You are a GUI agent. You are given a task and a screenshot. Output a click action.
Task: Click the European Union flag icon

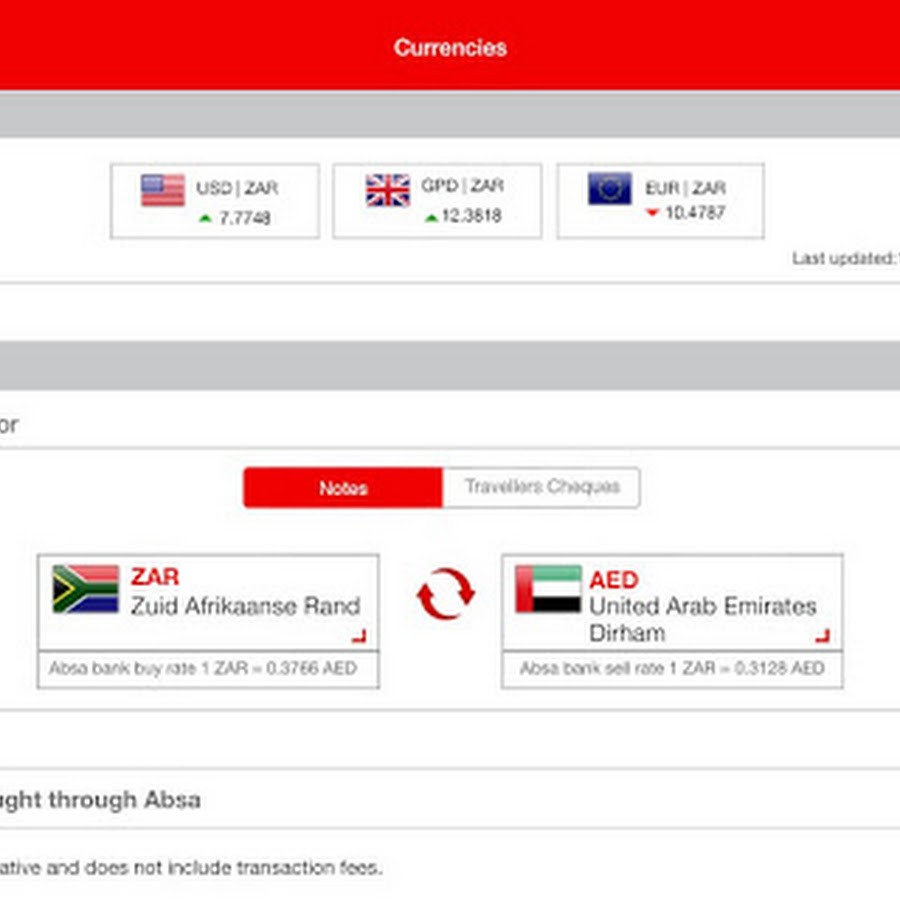point(610,188)
